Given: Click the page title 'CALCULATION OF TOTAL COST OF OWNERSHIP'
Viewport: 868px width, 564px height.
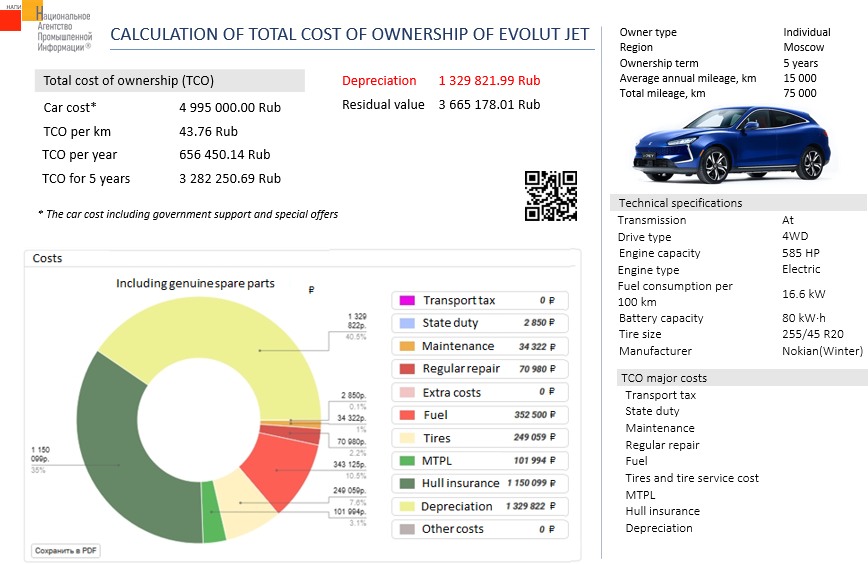Looking at the screenshot, I should coord(350,34).
